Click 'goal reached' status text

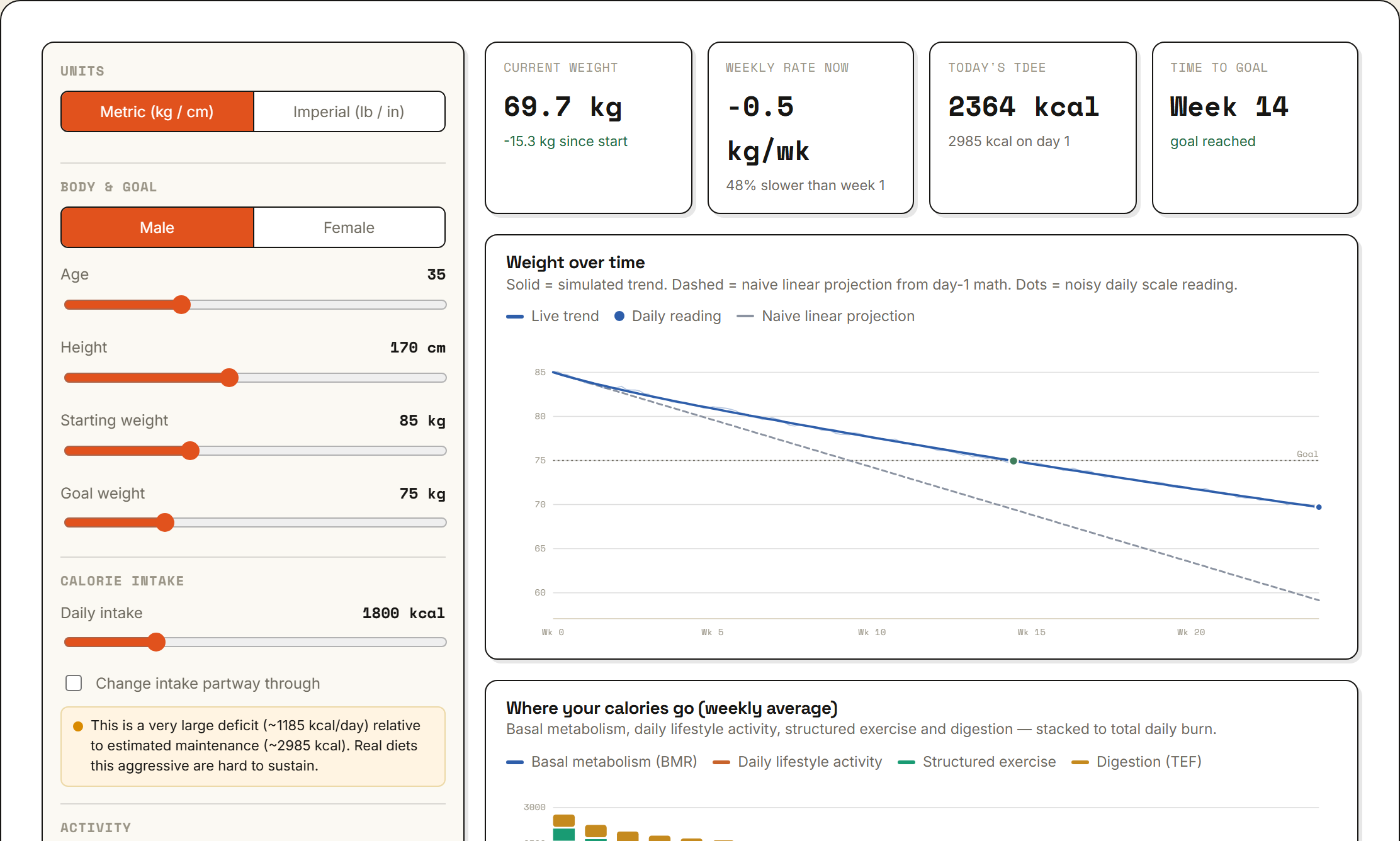coord(1212,141)
